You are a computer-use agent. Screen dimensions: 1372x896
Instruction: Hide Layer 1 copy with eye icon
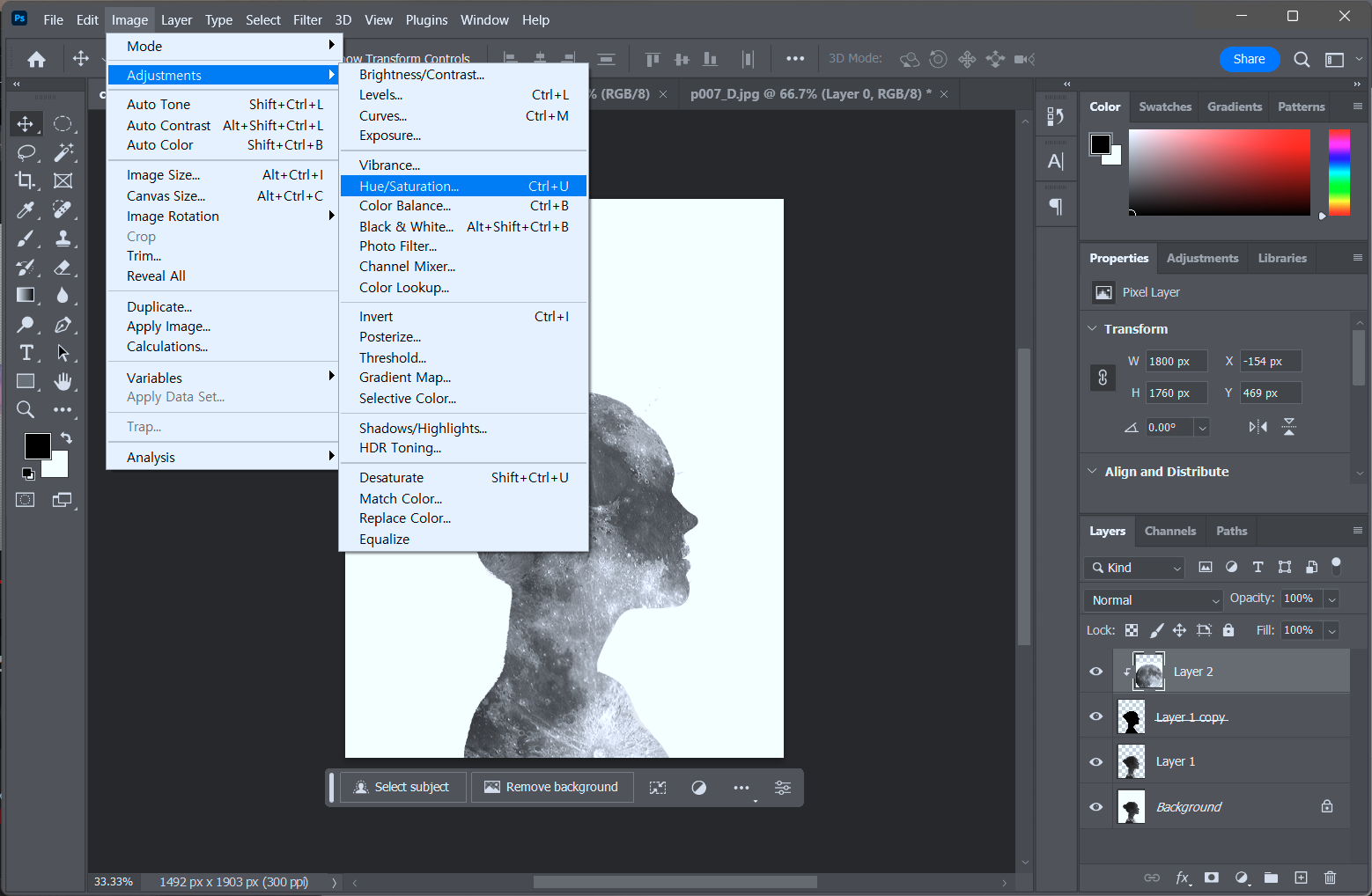1096,716
